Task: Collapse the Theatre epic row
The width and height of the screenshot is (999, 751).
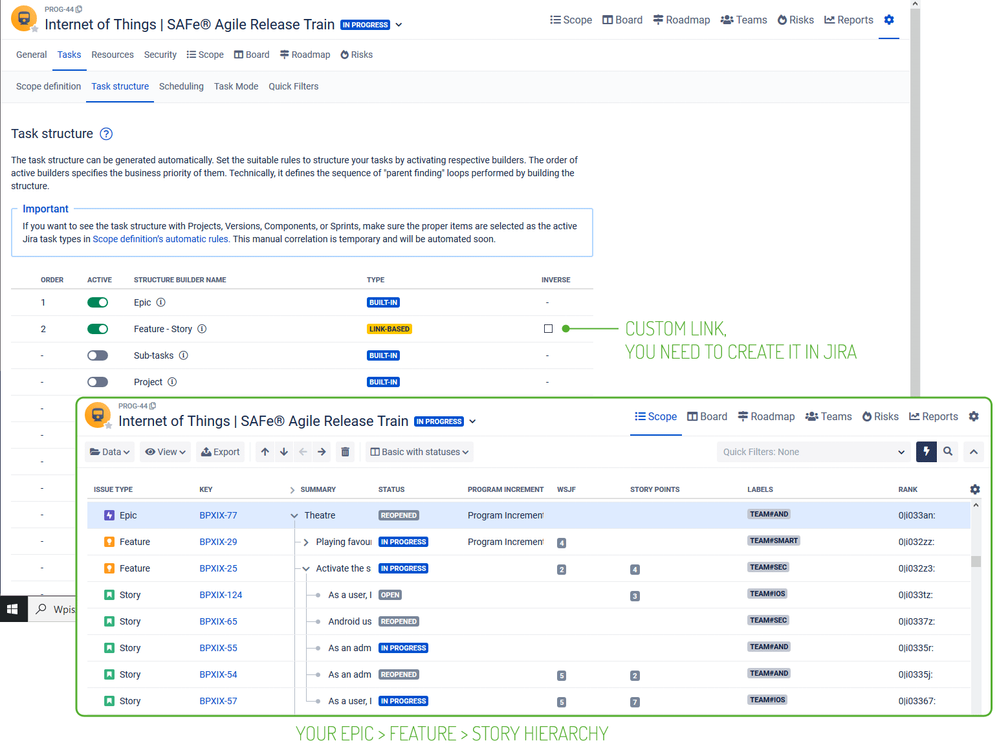Action: coord(294,515)
